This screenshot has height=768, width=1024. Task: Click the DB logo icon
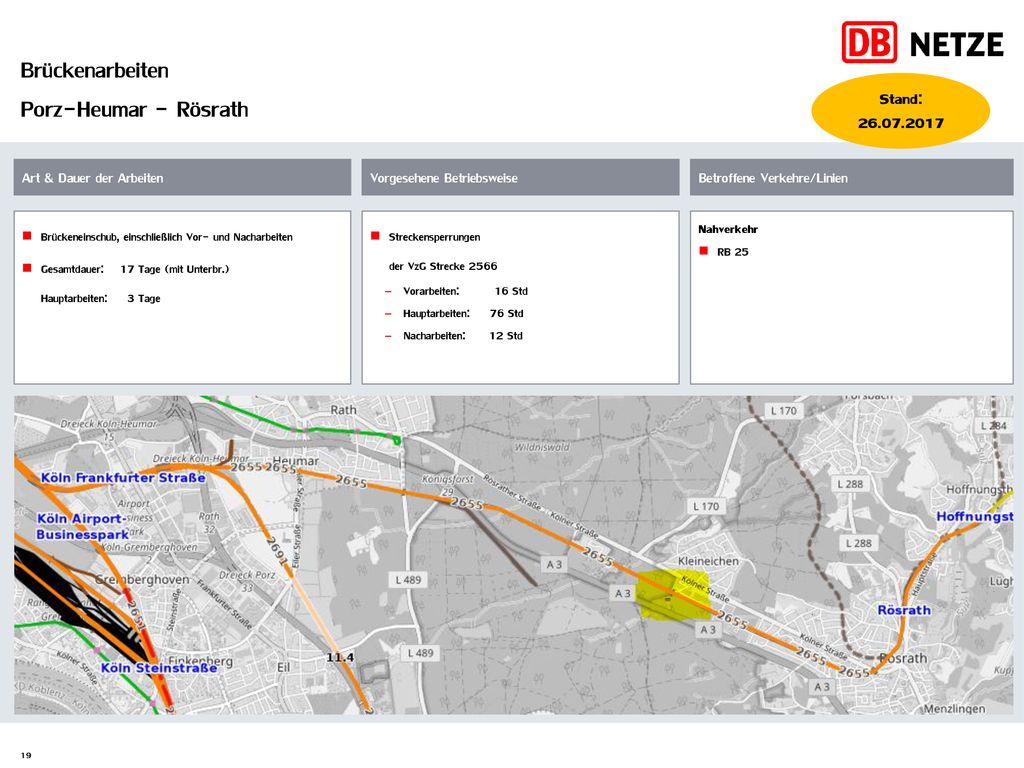869,42
